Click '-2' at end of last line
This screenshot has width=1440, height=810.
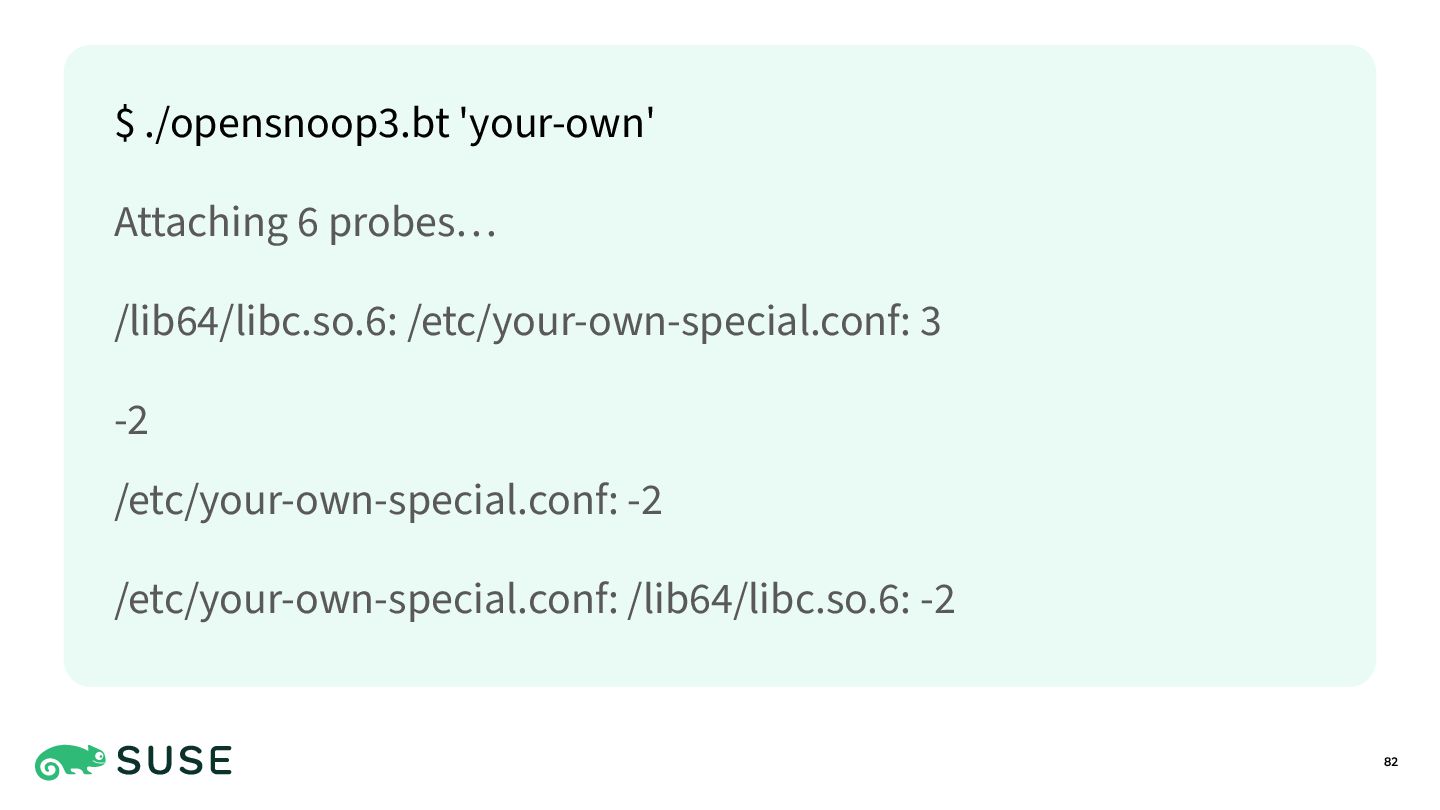point(938,601)
